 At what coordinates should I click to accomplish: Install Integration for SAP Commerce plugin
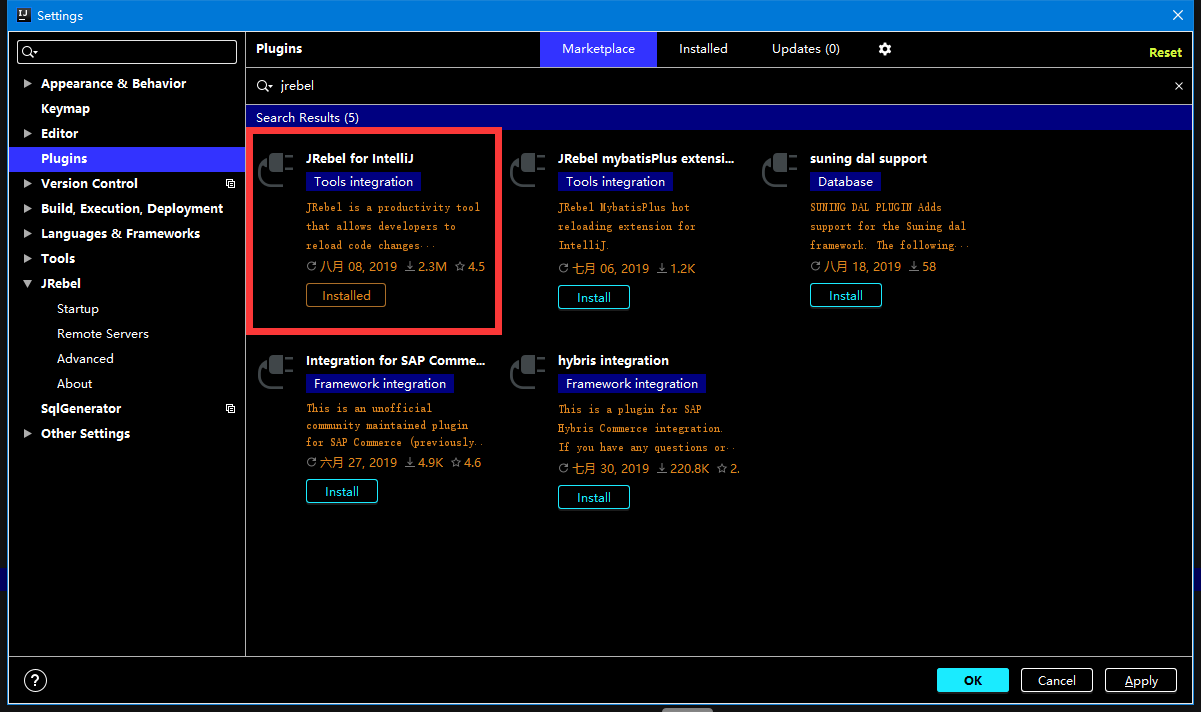pos(342,492)
